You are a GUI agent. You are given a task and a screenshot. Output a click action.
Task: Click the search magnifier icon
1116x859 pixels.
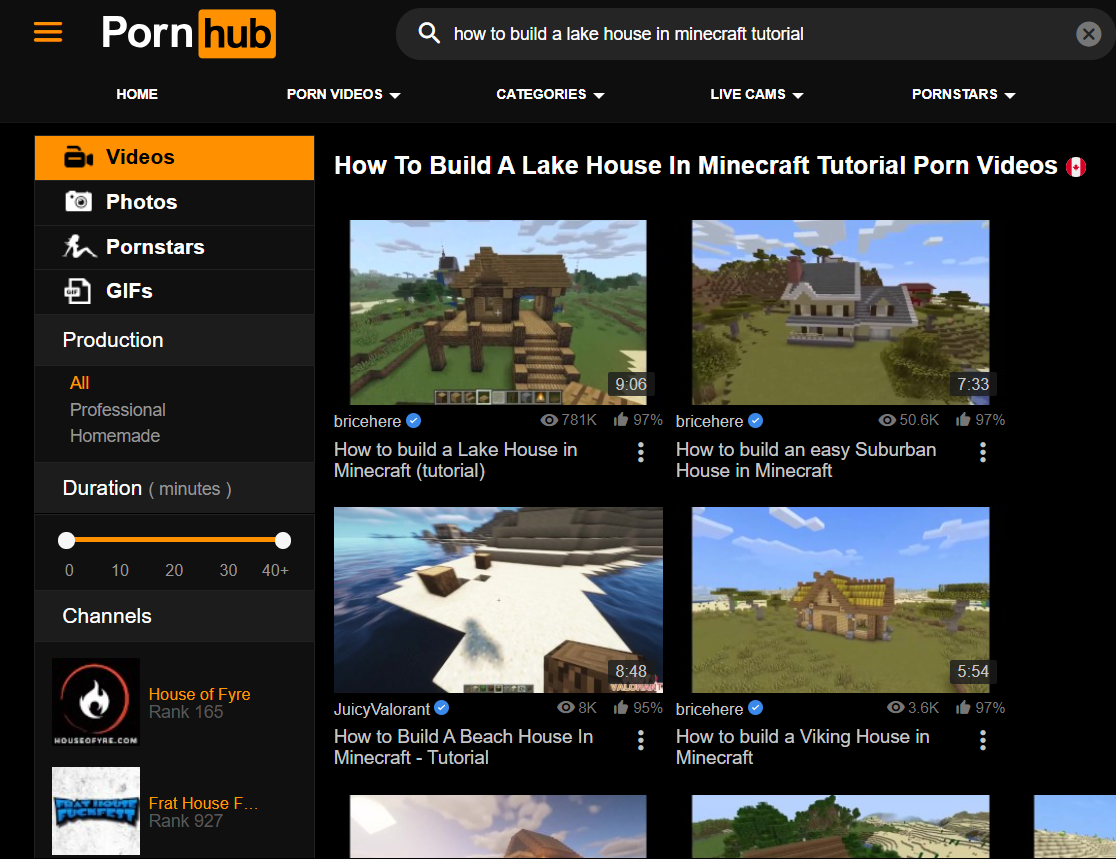[428, 33]
